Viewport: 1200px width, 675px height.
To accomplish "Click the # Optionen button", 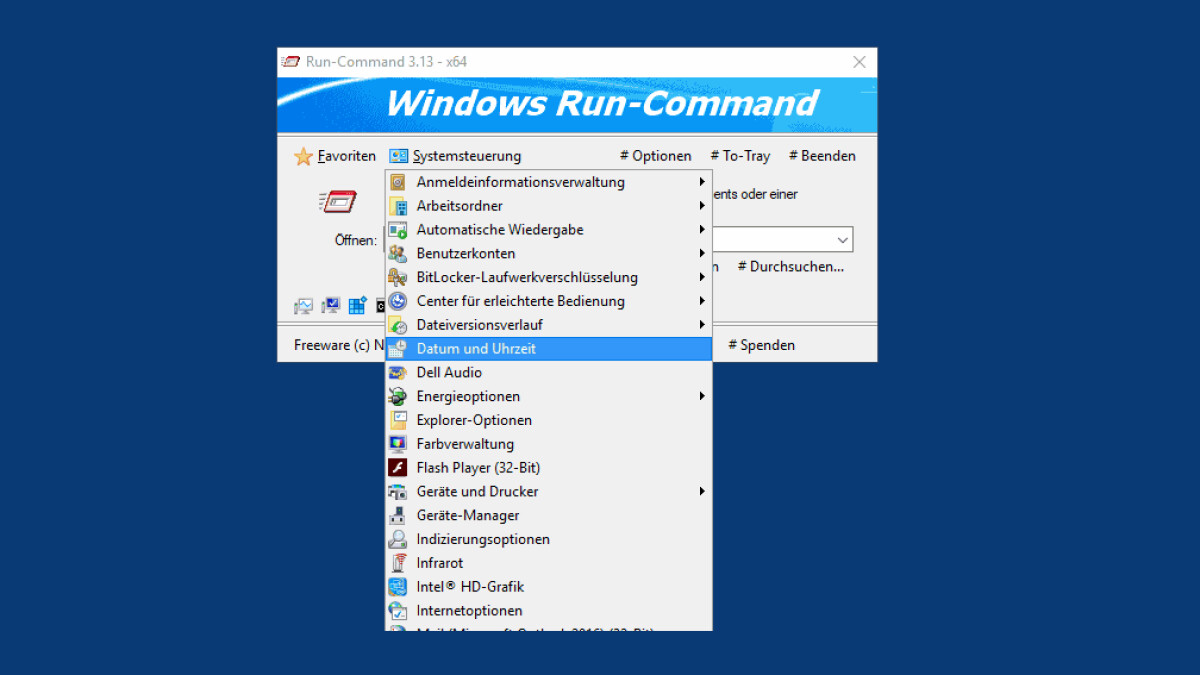I will (x=656, y=156).
